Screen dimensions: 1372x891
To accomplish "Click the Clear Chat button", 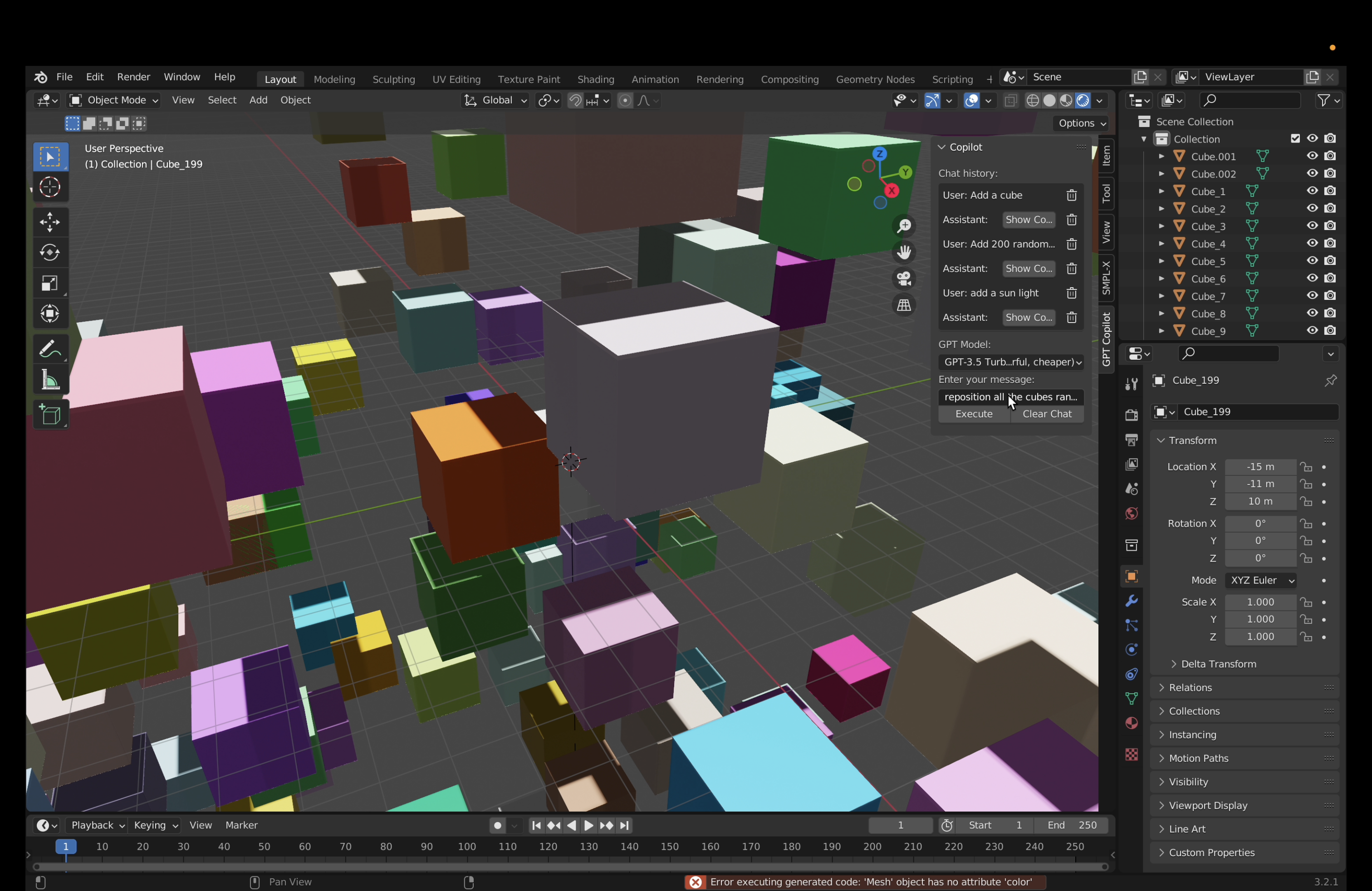I will [x=1047, y=414].
